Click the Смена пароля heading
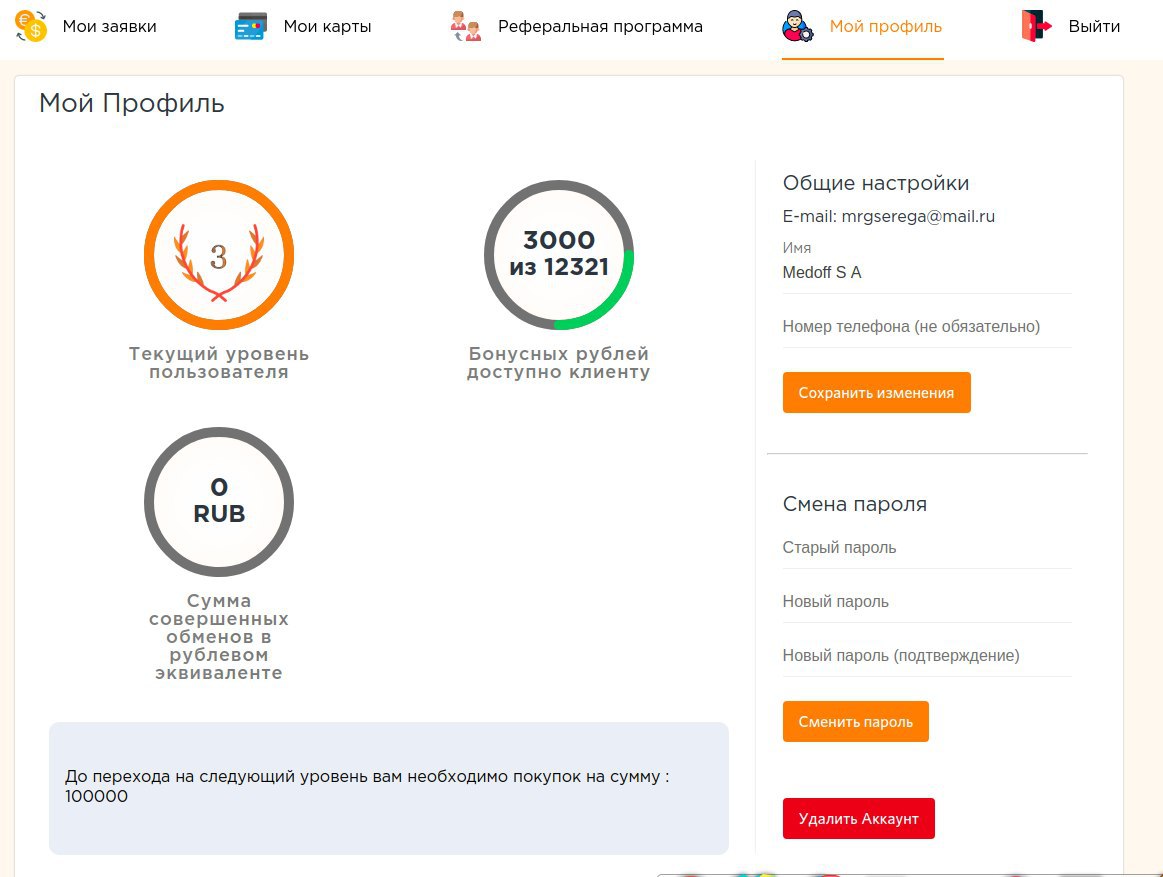 854,505
